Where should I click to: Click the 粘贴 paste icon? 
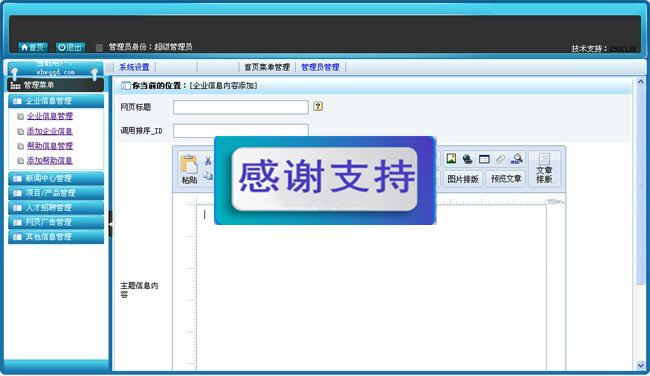coord(189,169)
